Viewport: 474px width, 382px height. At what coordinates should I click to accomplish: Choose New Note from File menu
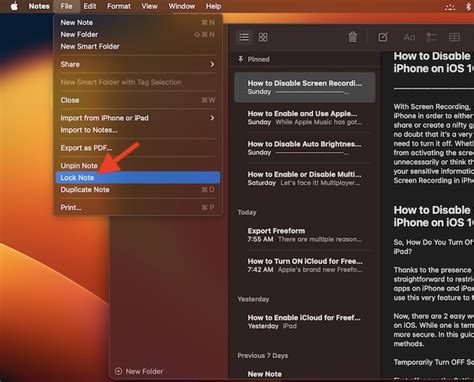point(138,22)
